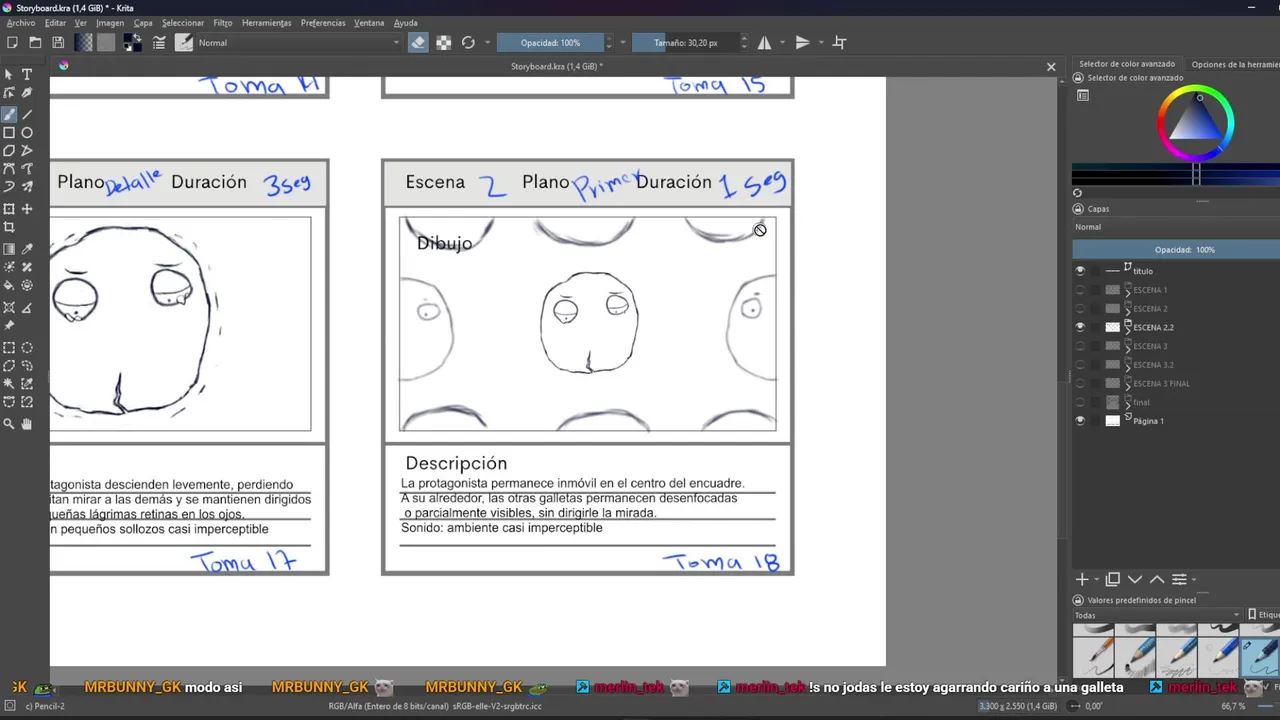
Task: Duplicate the selected layer
Action: (x=1113, y=580)
